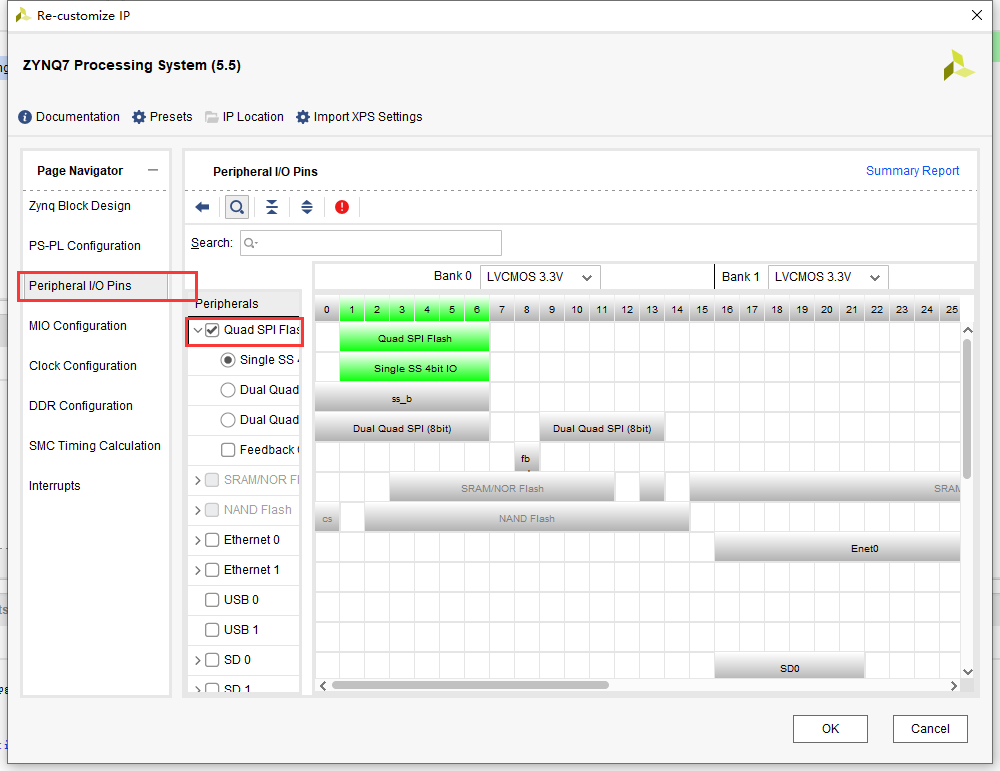
Task: Click scroll right arrow of pin grid
Action: click(953, 686)
